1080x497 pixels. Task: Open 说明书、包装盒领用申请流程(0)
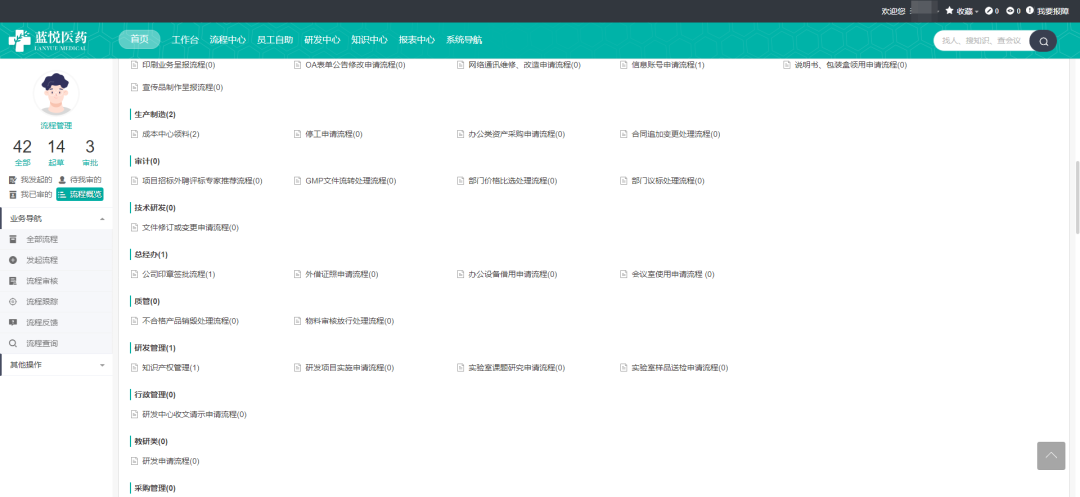pos(851,65)
